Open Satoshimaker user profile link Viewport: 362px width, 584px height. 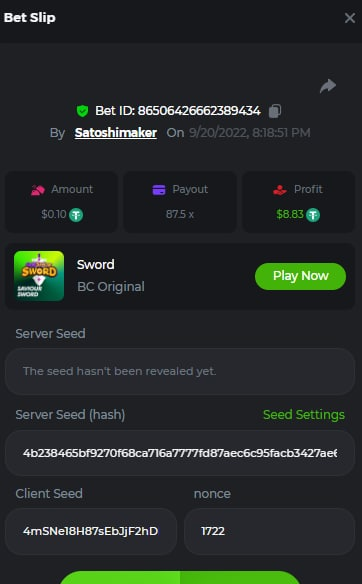coord(116,133)
